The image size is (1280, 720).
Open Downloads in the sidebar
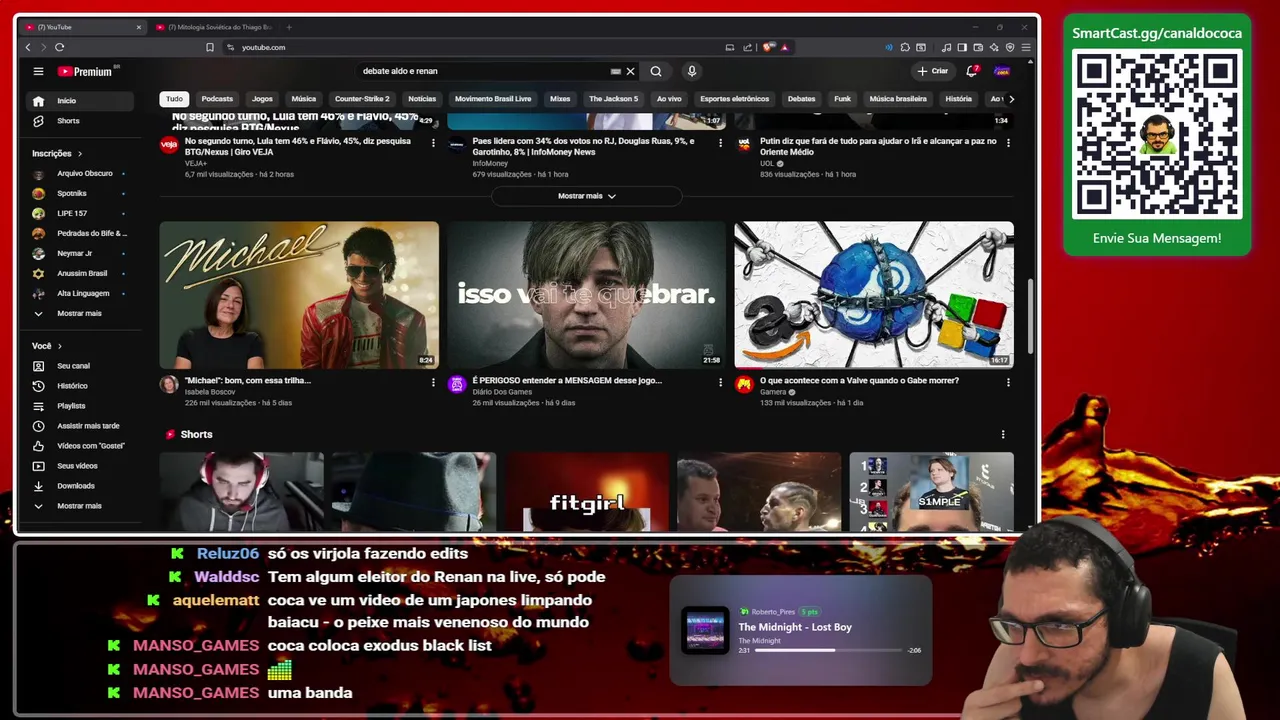[82, 486]
